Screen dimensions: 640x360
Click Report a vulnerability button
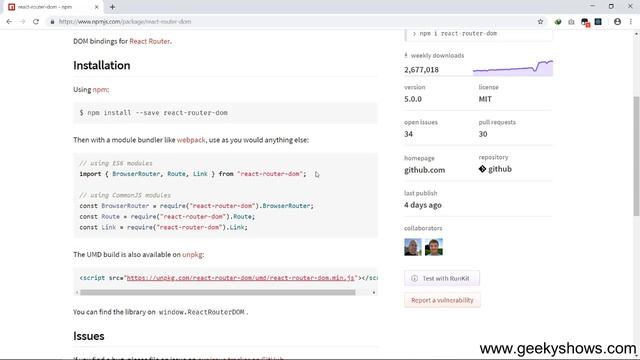click(x=442, y=300)
